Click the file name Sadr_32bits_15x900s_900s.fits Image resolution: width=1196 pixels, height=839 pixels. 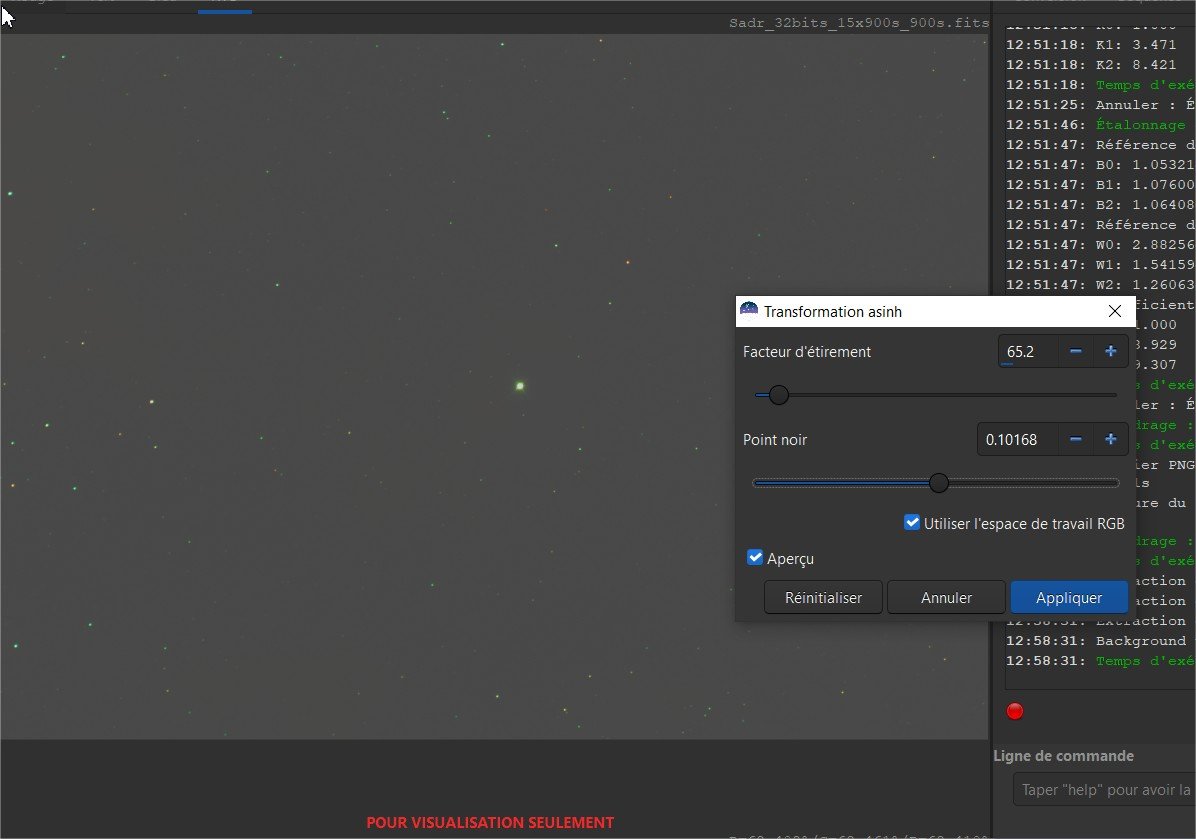(859, 23)
